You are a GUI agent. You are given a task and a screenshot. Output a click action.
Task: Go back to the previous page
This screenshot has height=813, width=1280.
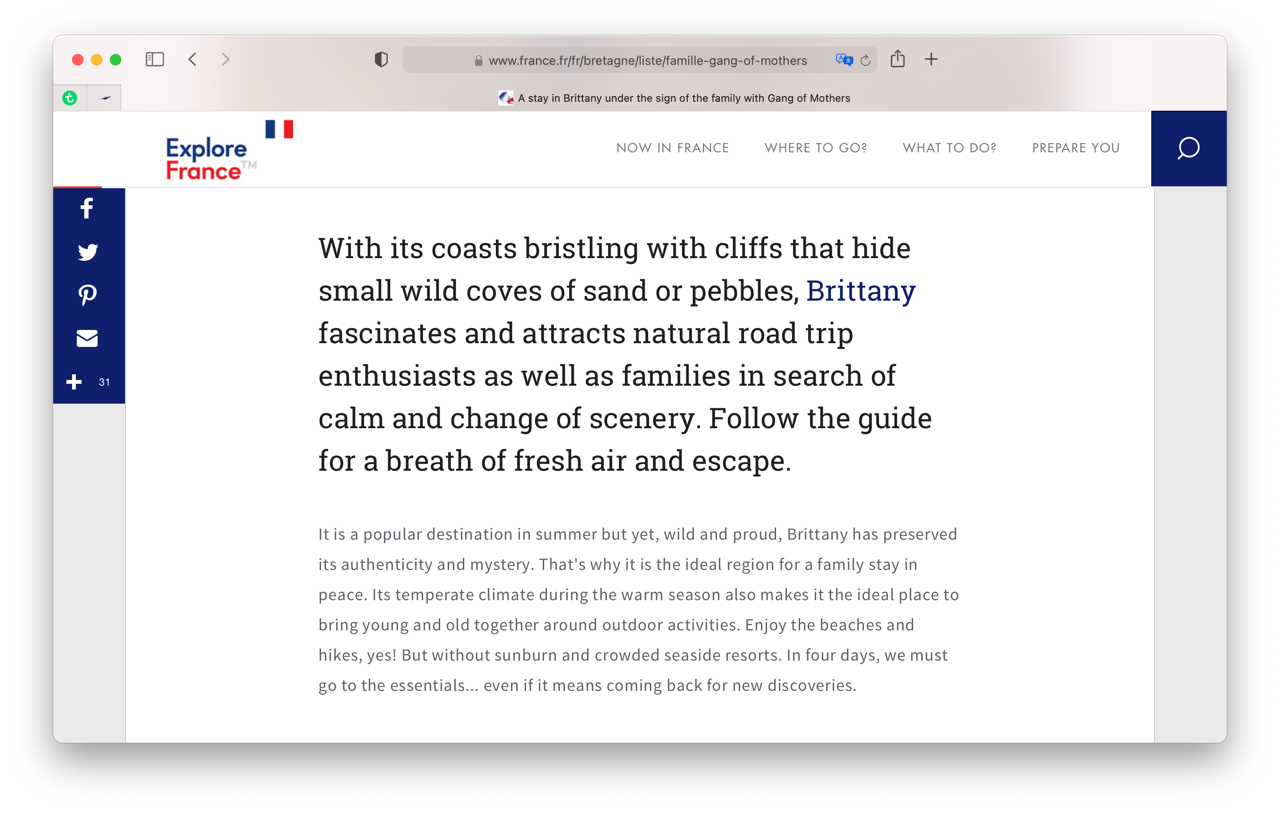coord(192,59)
